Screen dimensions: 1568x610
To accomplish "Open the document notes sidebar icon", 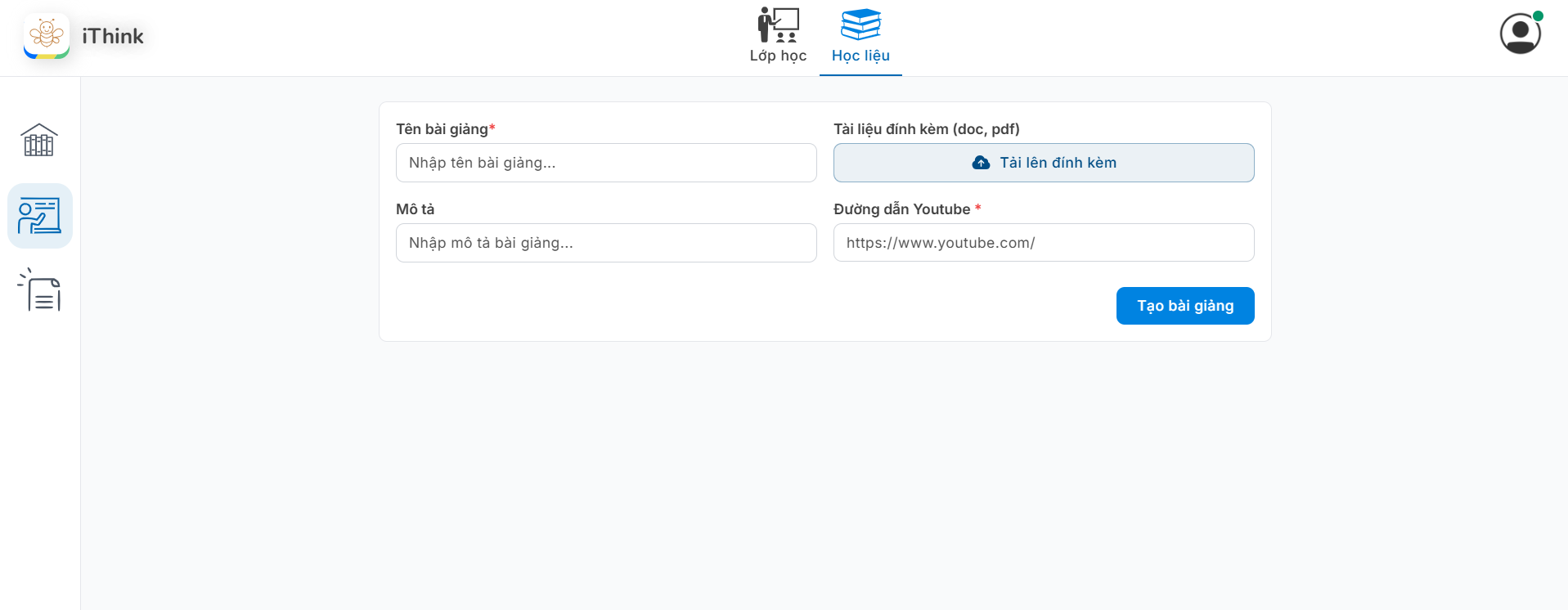I will pos(39,290).
